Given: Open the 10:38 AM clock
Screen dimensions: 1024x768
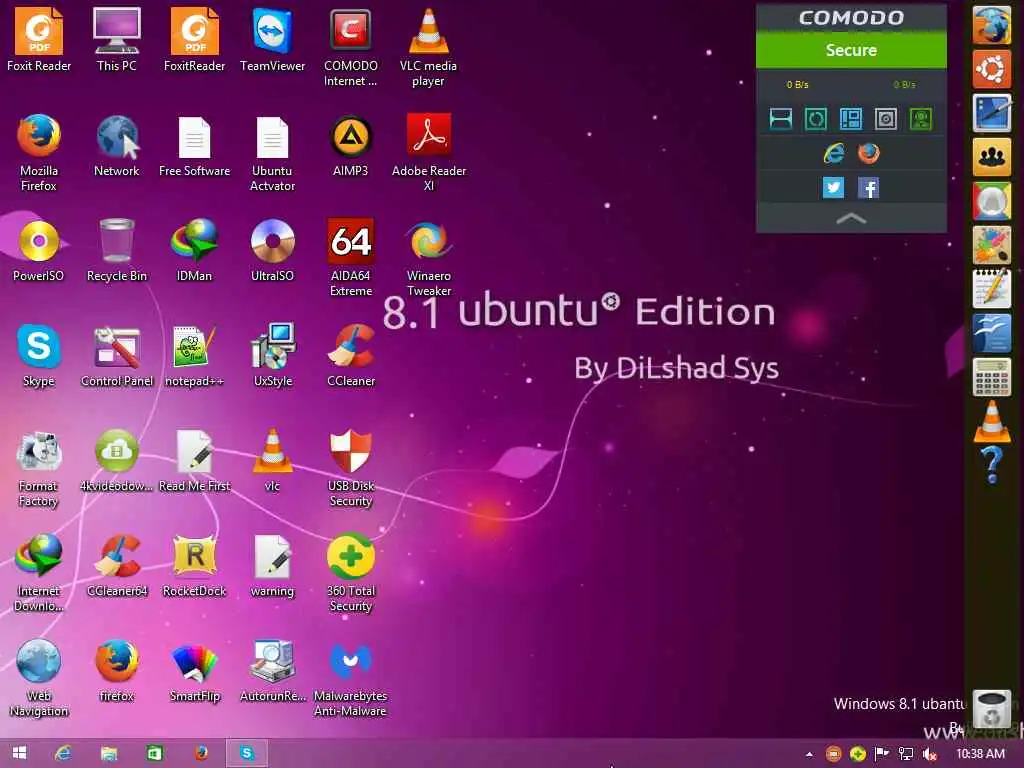Looking at the screenshot, I should [x=980, y=754].
